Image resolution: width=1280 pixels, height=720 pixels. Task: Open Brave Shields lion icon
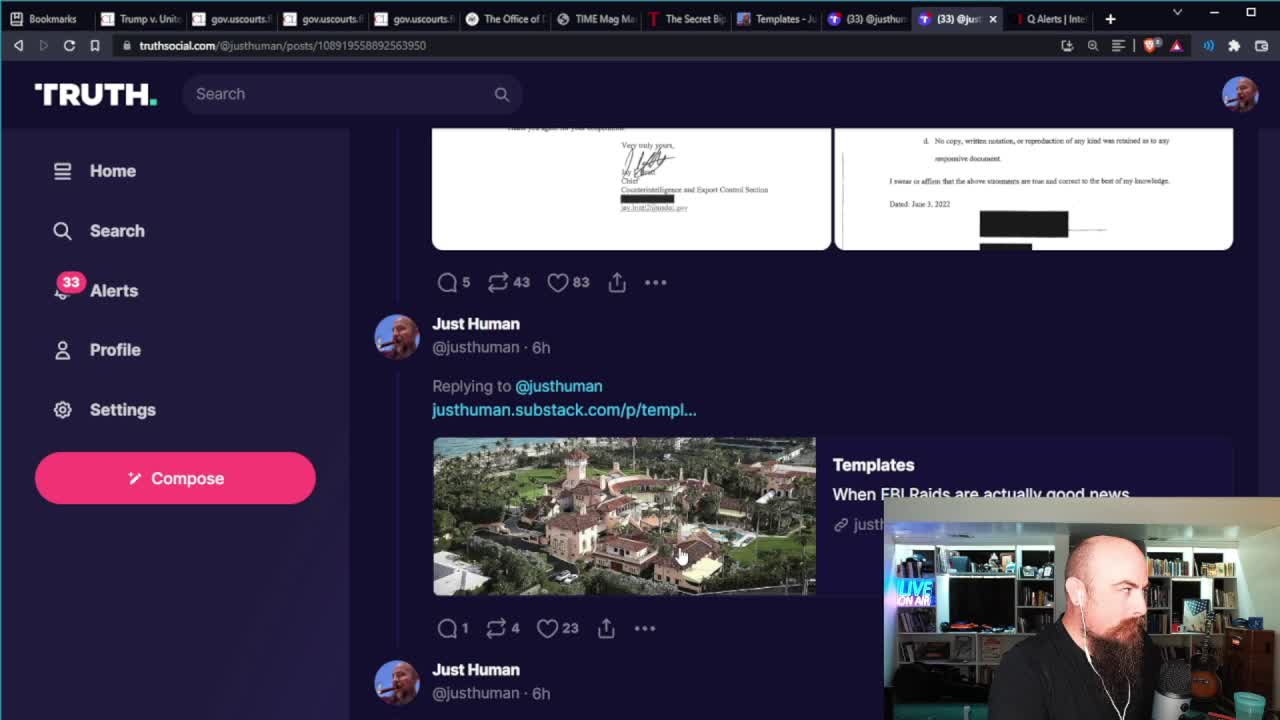[x=1151, y=45]
